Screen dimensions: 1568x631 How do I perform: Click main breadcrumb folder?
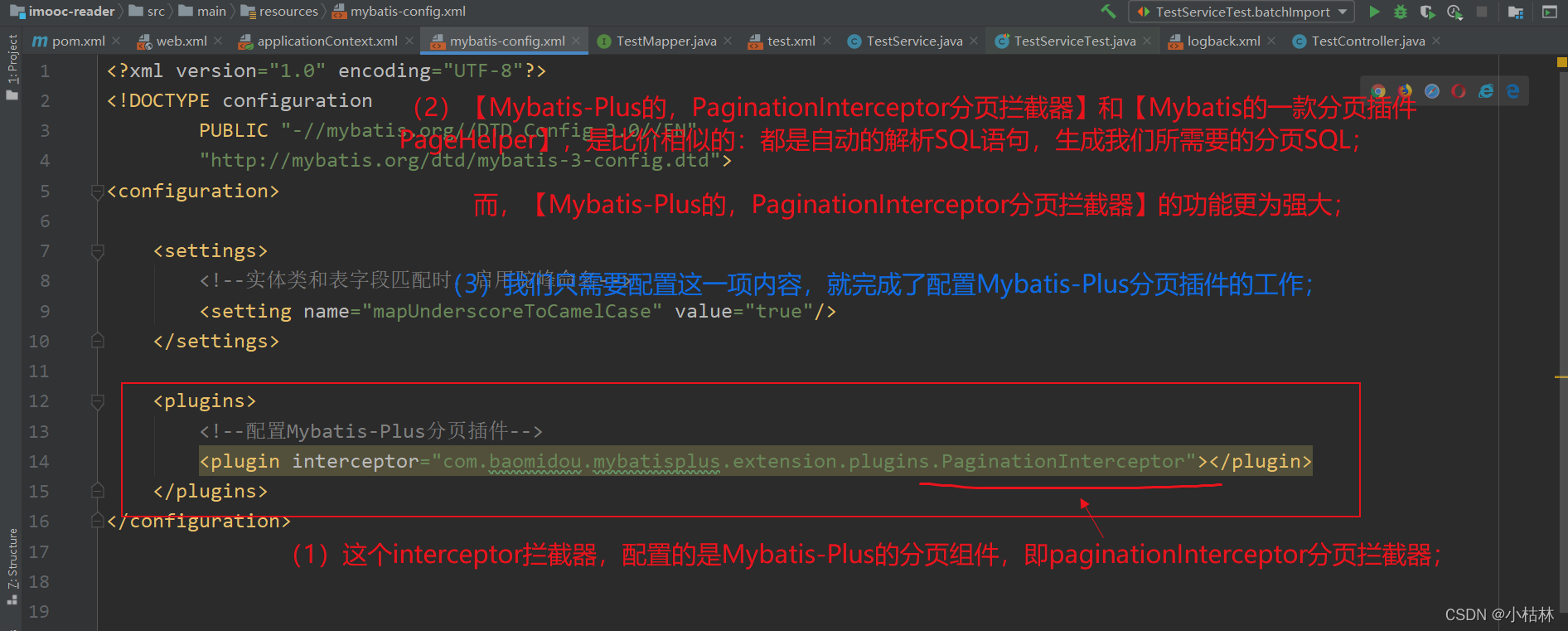point(202,12)
